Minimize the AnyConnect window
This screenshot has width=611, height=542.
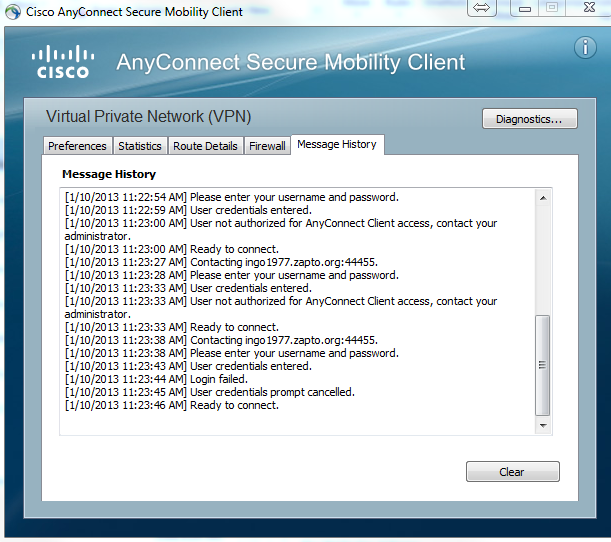pyautogui.click(x=524, y=8)
